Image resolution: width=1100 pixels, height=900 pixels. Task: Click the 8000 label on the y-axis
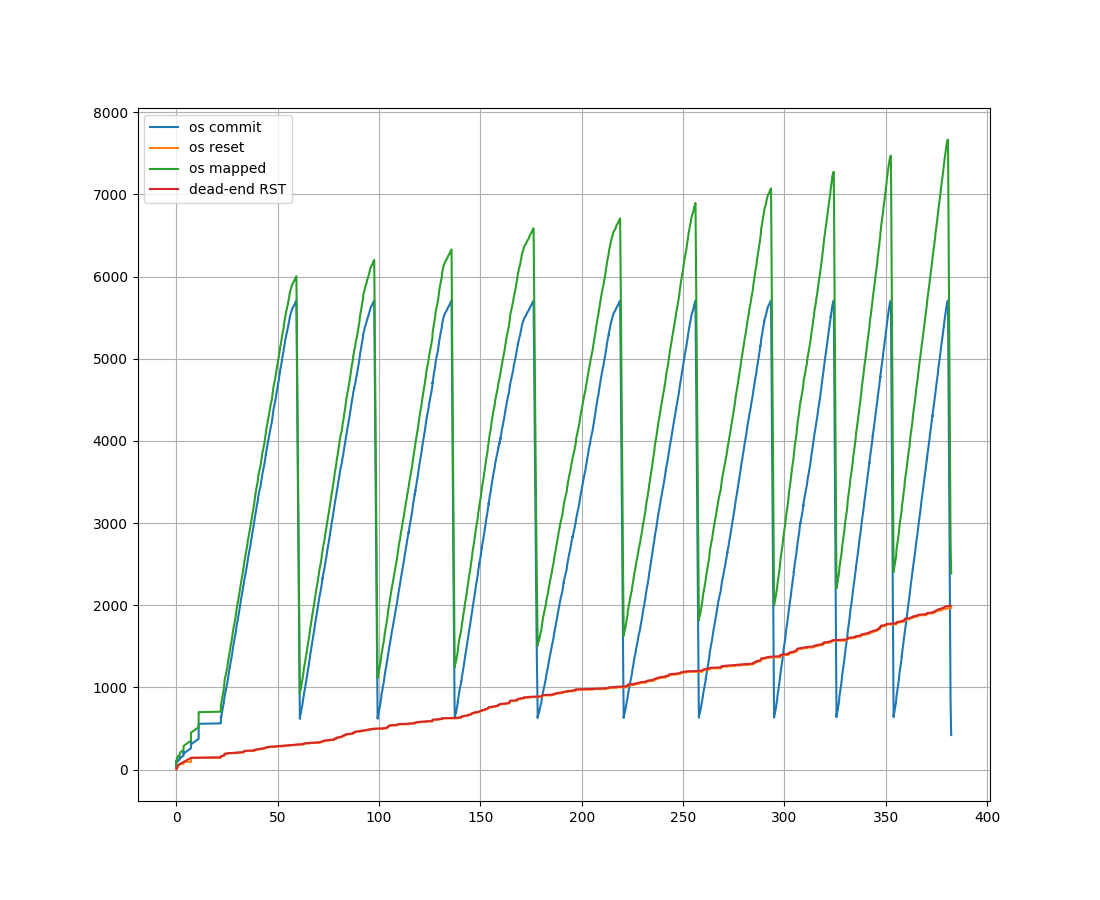112,113
